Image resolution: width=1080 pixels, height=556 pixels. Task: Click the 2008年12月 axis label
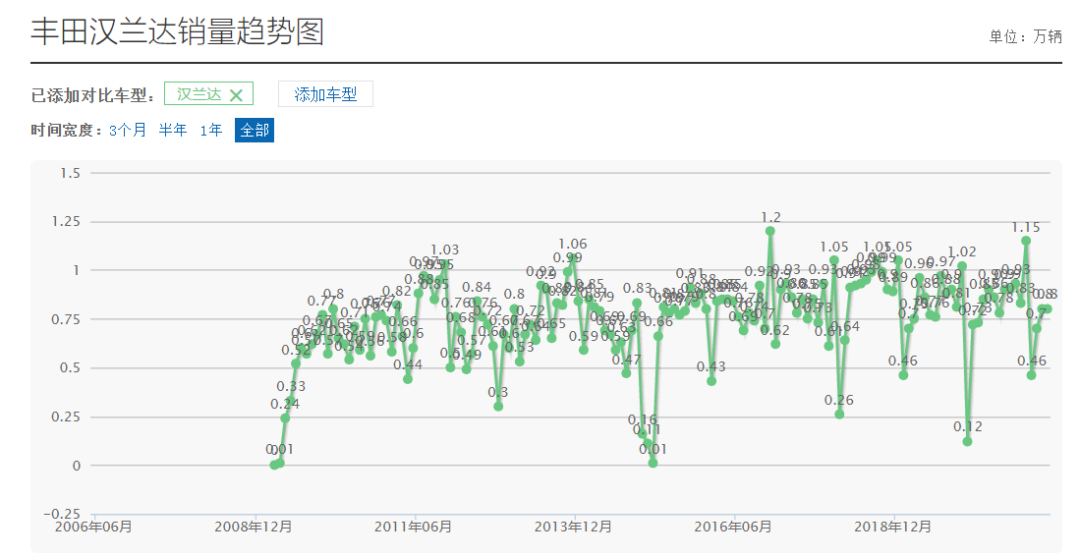tap(253, 527)
